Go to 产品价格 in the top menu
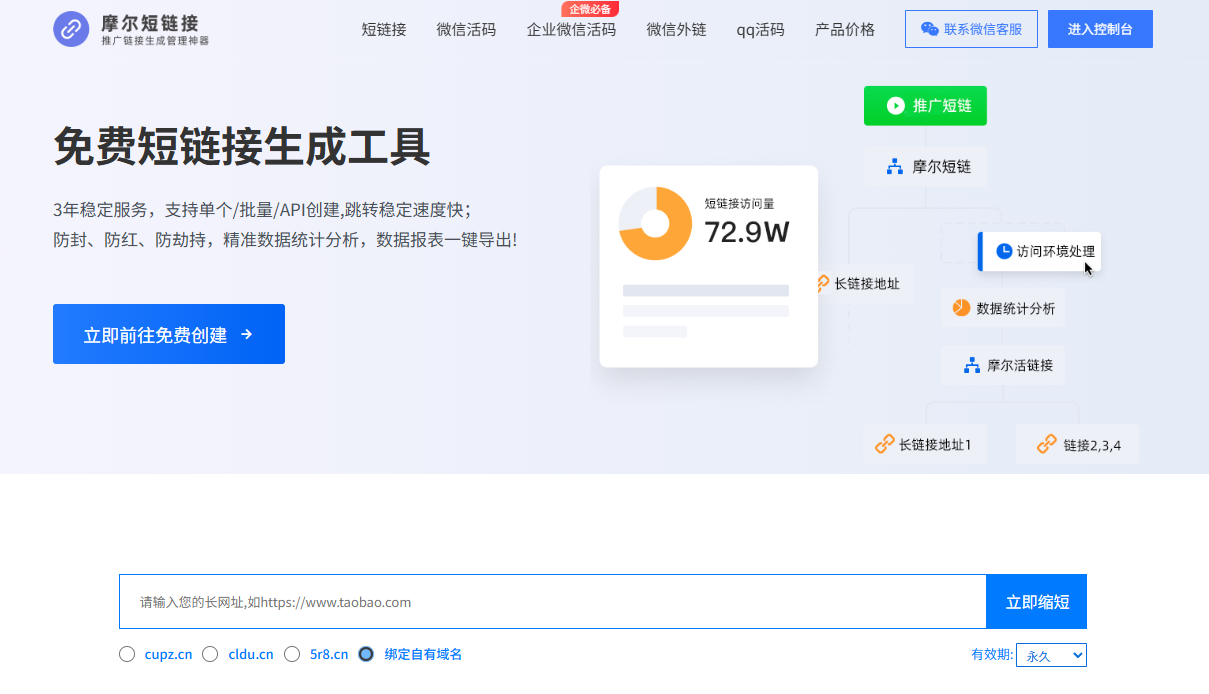 845,29
